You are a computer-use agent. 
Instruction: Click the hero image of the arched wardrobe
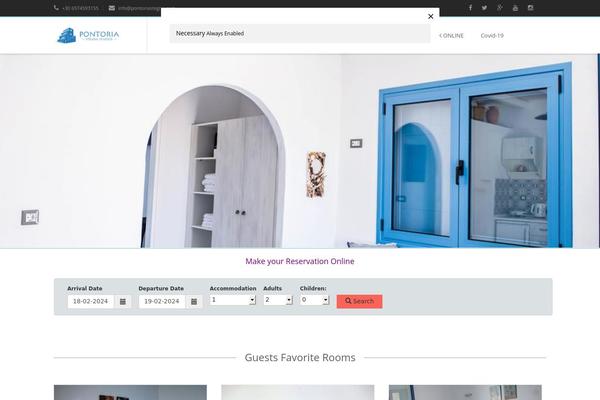(300, 151)
